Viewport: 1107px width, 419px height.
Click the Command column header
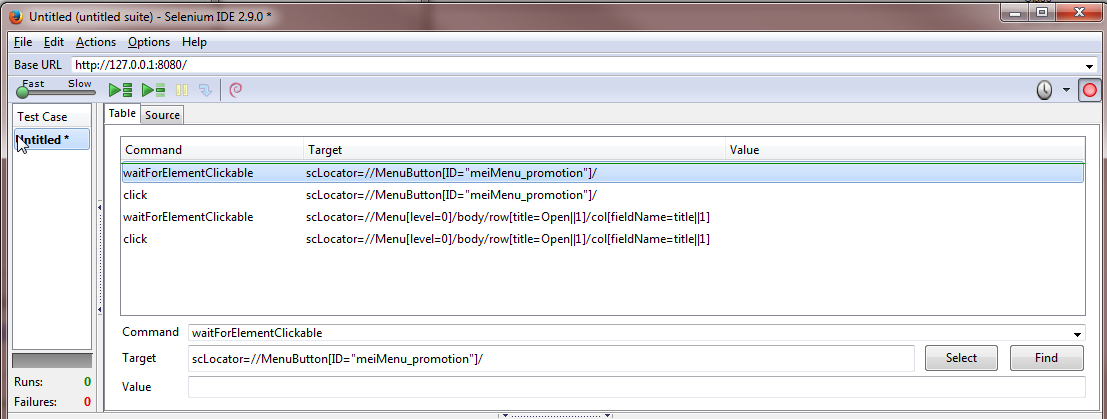point(213,150)
